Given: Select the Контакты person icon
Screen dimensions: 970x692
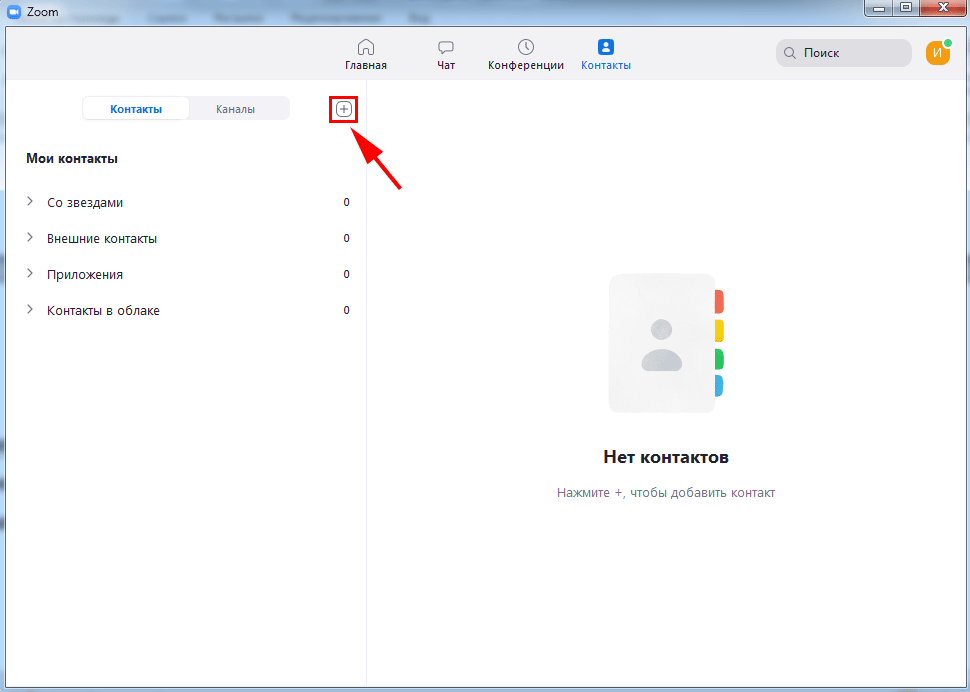Looking at the screenshot, I should 606,47.
